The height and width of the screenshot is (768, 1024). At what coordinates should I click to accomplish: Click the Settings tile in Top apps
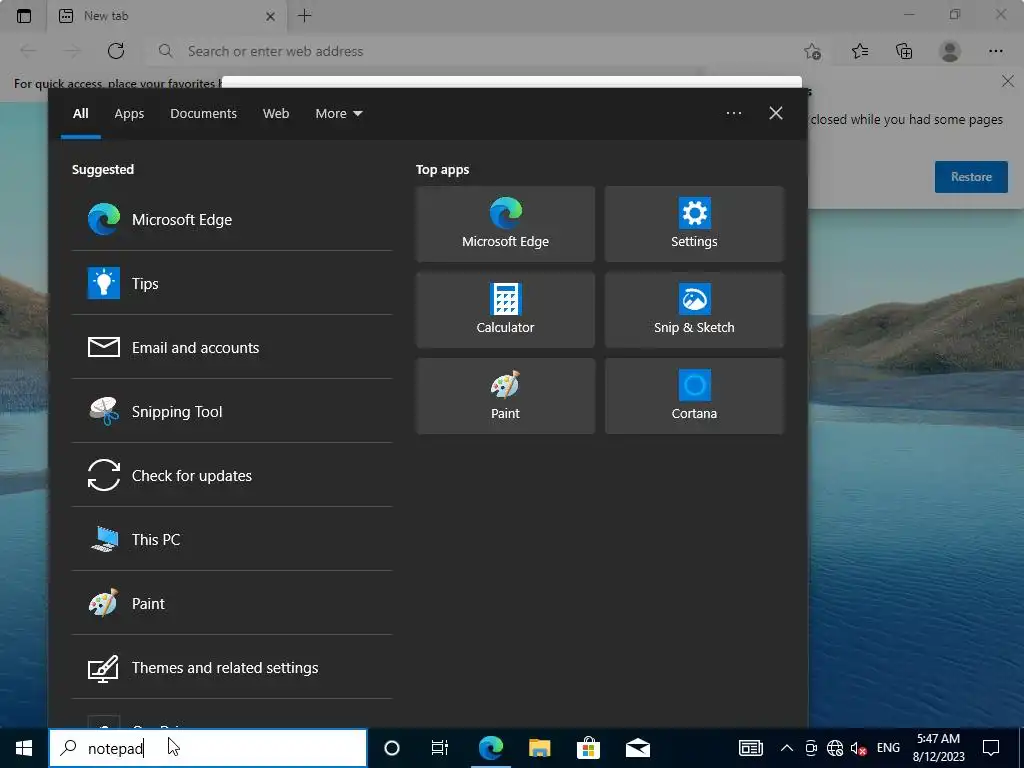pyautogui.click(x=694, y=224)
